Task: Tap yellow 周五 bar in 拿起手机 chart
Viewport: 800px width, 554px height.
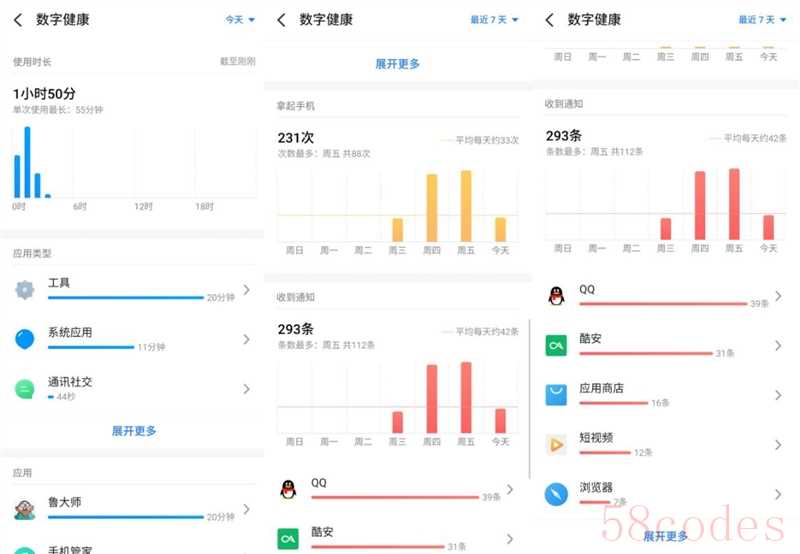Action: (466, 206)
